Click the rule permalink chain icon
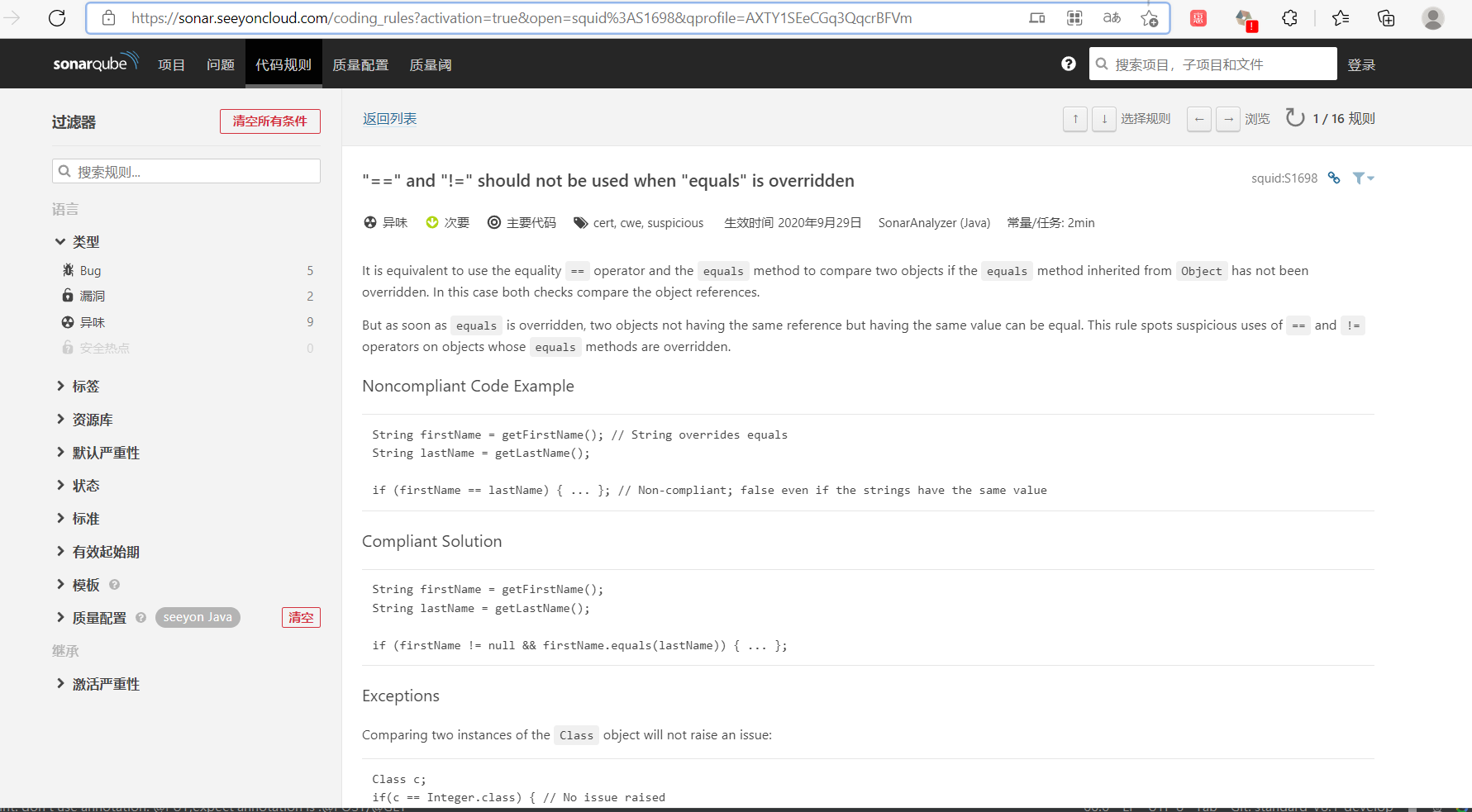 tap(1334, 178)
